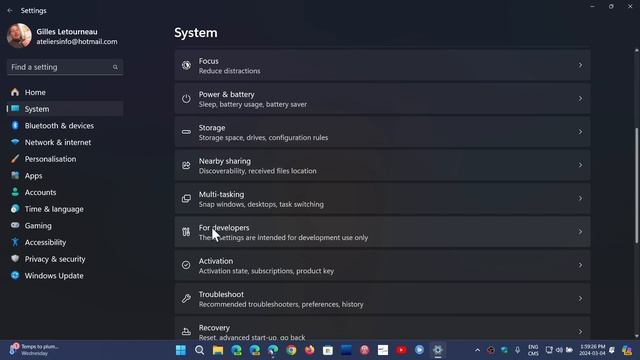
Task: Open the Home page via its house icon
Action: (x=15, y=92)
